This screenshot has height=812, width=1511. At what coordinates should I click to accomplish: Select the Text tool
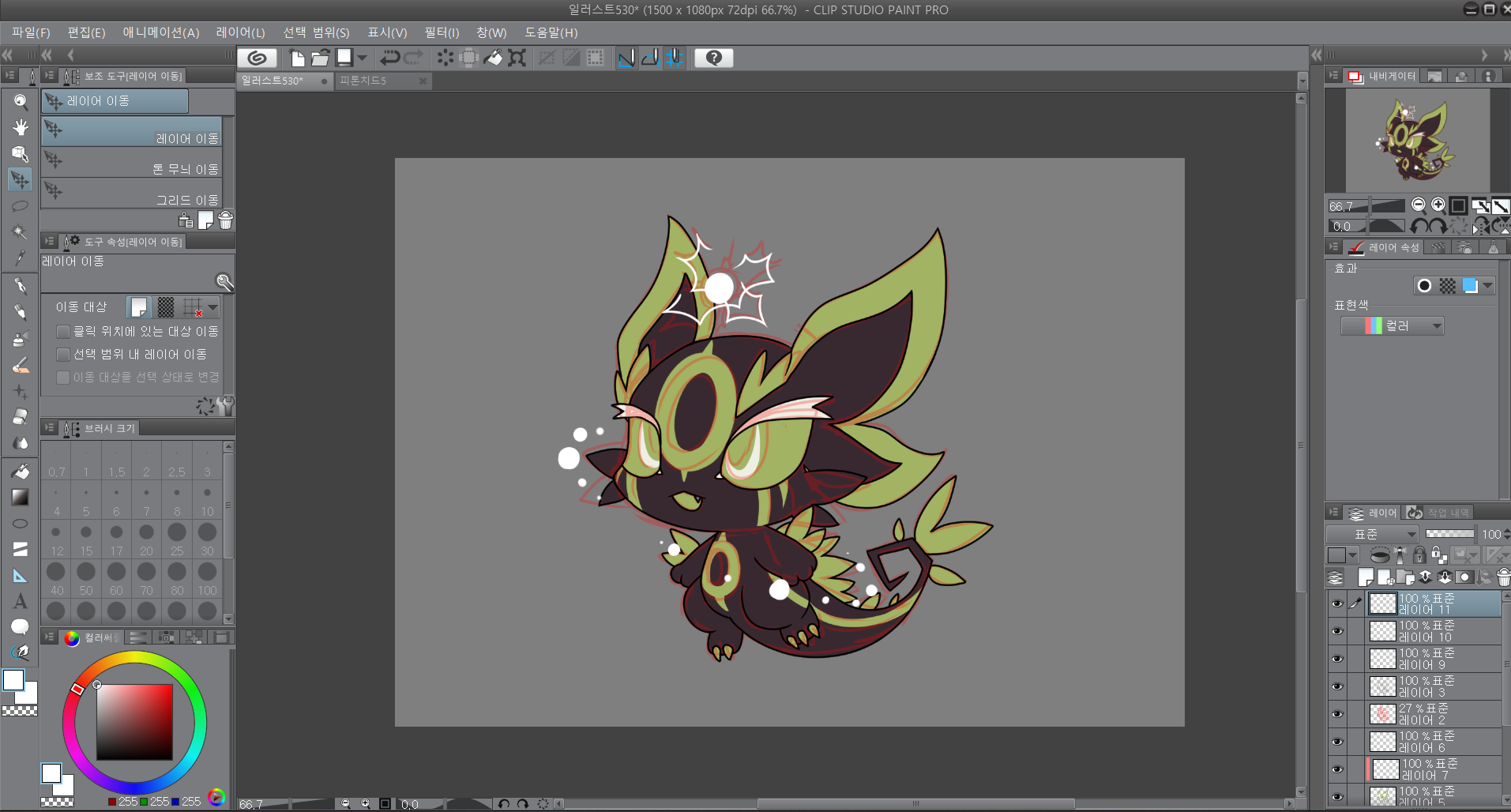click(x=21, y=601)
